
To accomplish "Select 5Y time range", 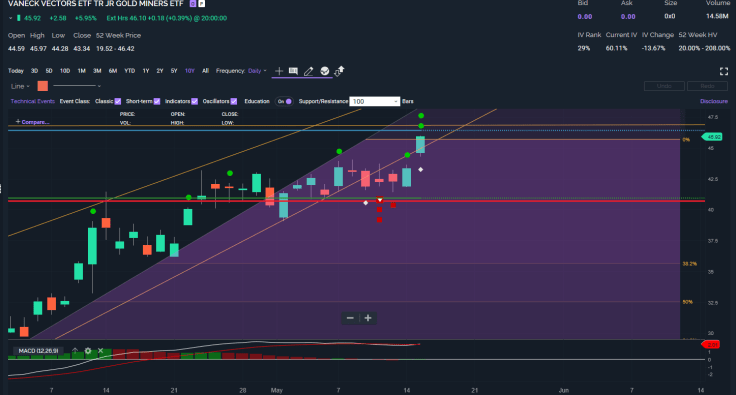I will (x=174, y=71).
